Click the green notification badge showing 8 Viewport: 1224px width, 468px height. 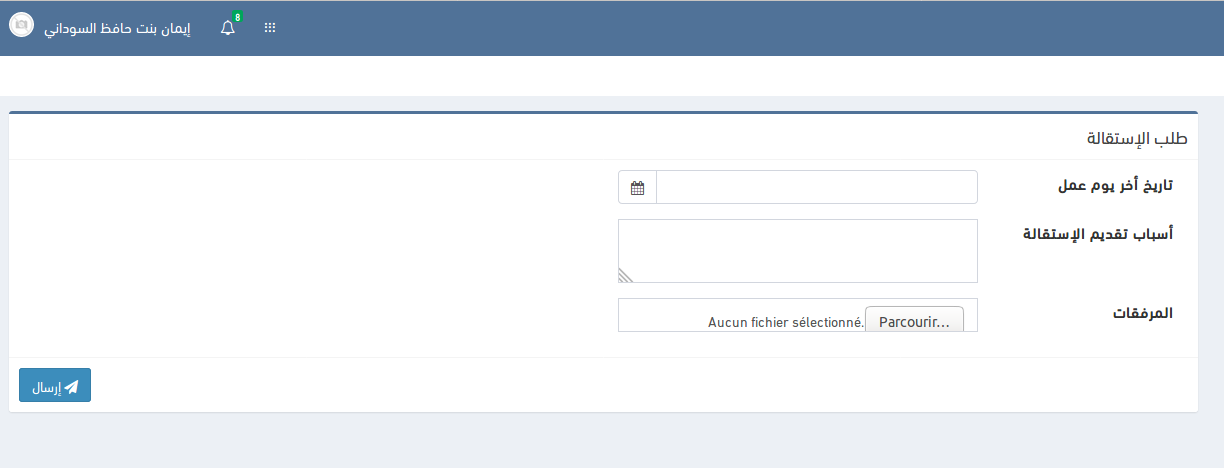point(237,17)
